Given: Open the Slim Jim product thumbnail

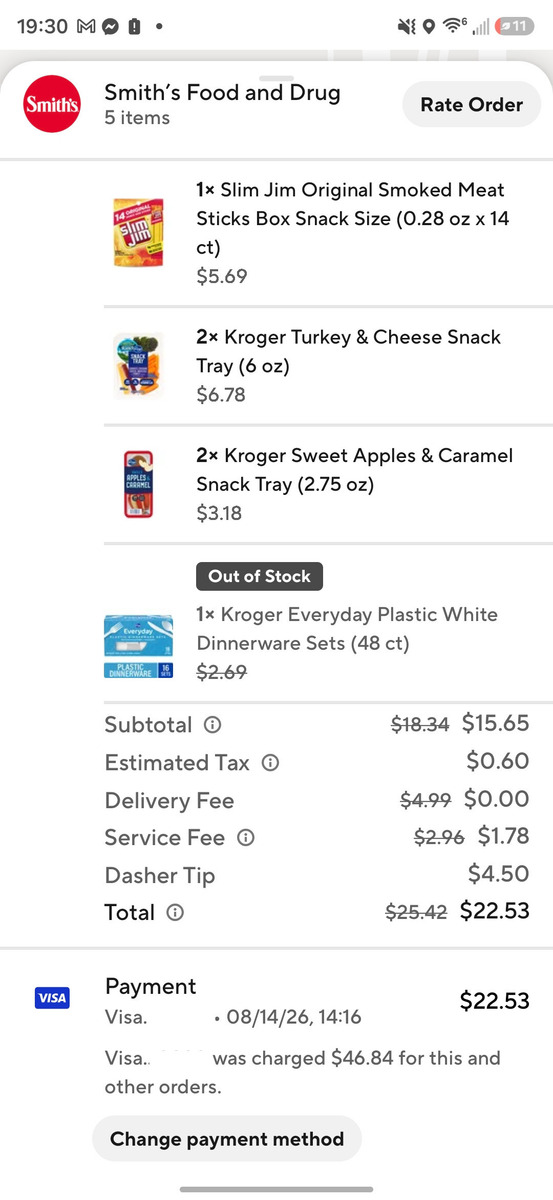Looking at the screenshot, I should click(138, 232).
